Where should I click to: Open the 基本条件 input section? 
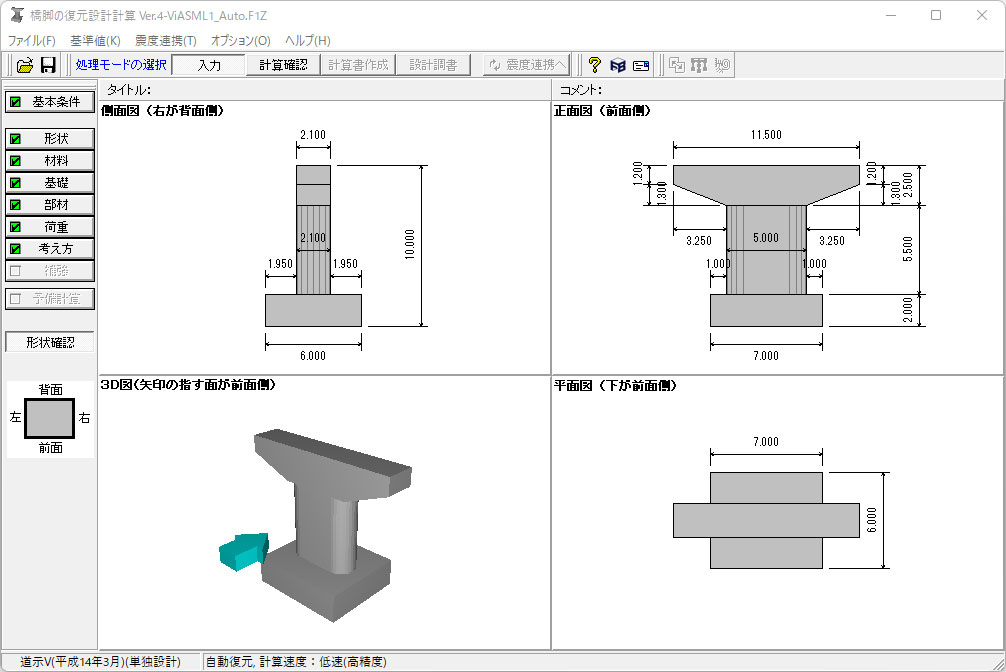click(x=50, y=102)
